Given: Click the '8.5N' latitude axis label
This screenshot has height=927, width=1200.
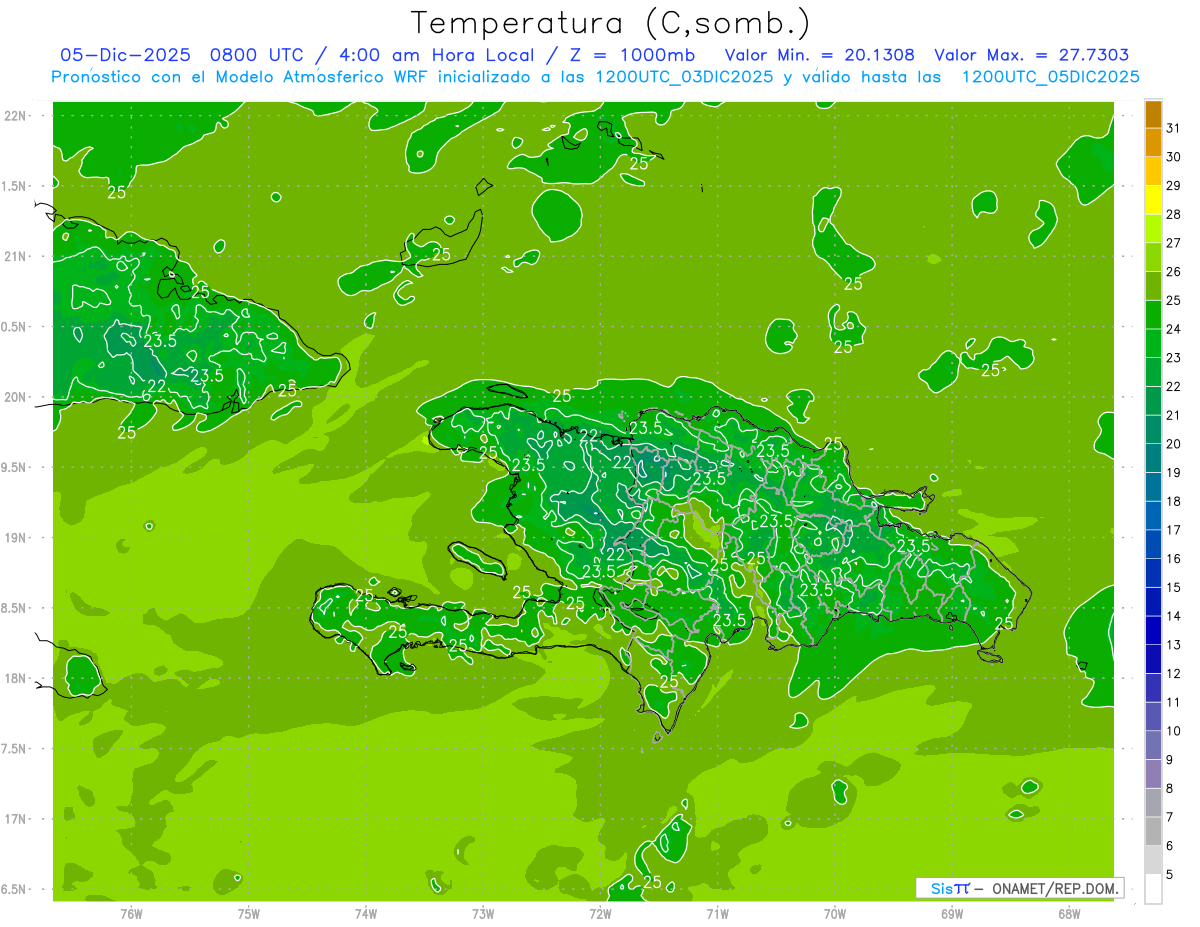Looking at the screenshot, I should click(14, 608).
